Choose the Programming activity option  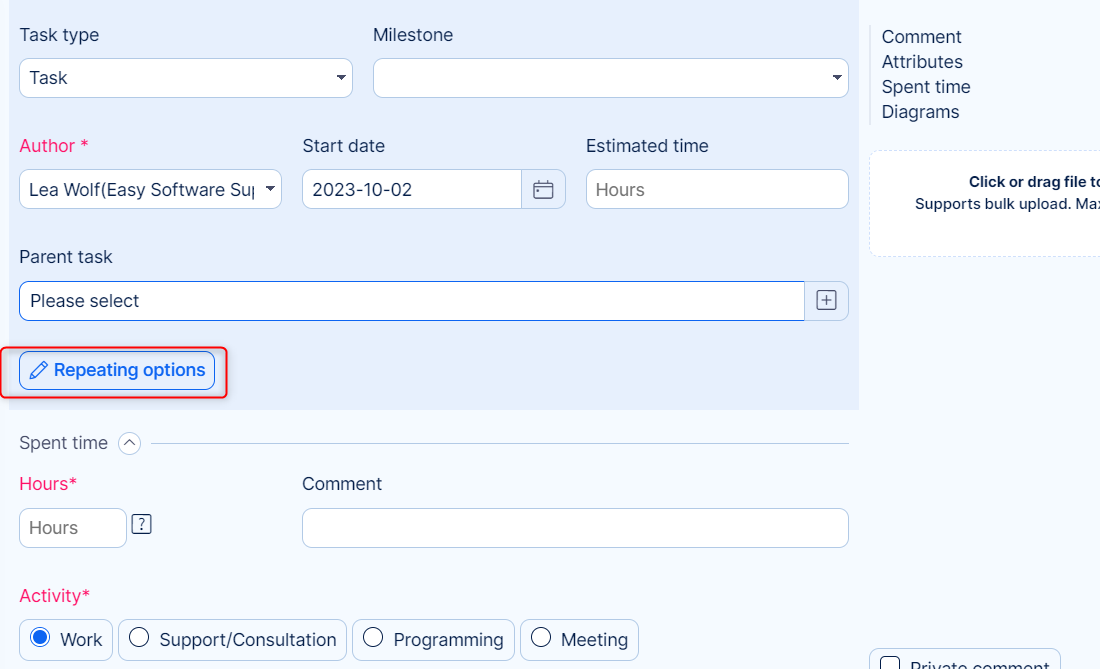coord(374,638)
